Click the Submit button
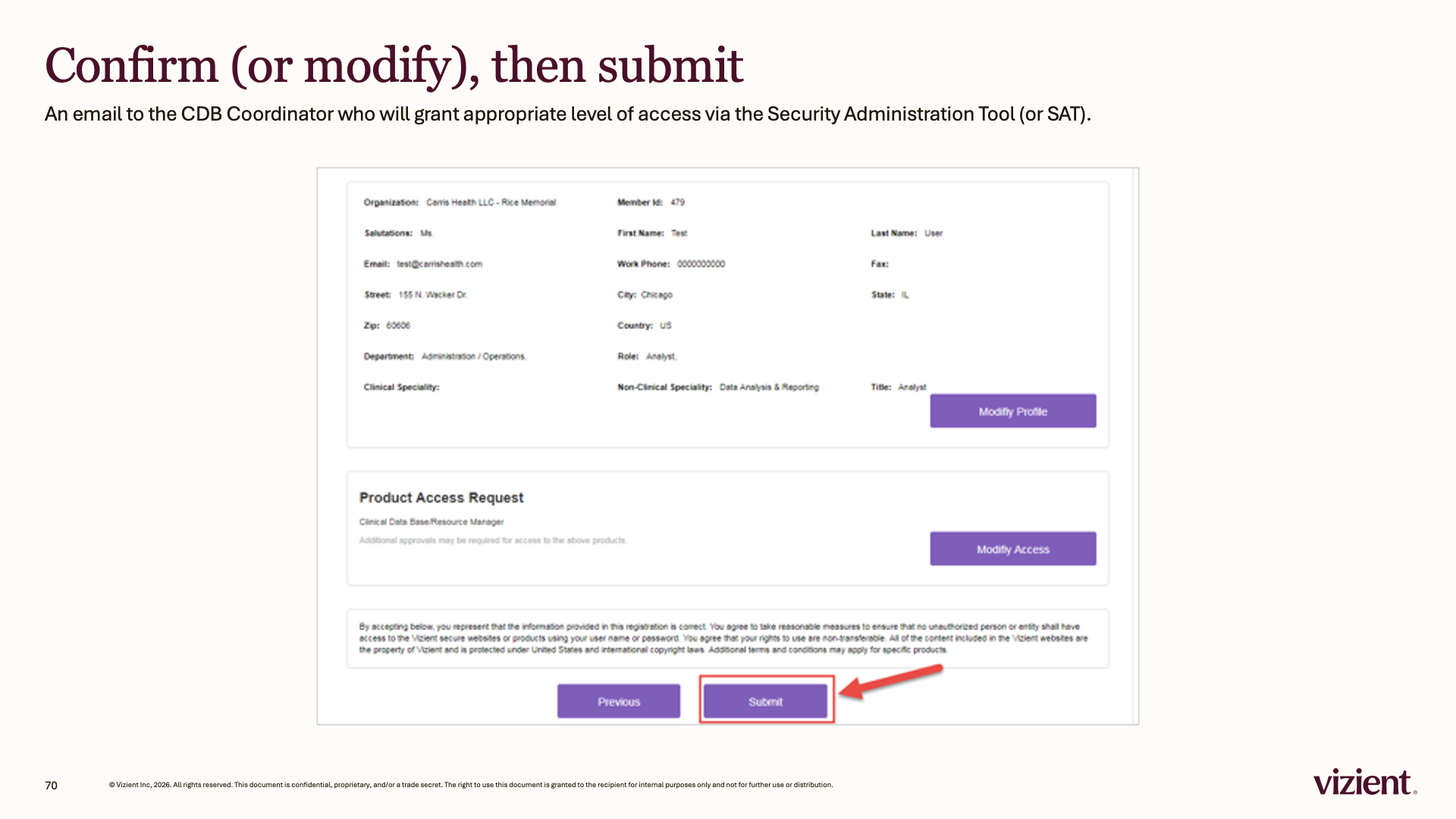 [x=765, y=701]
